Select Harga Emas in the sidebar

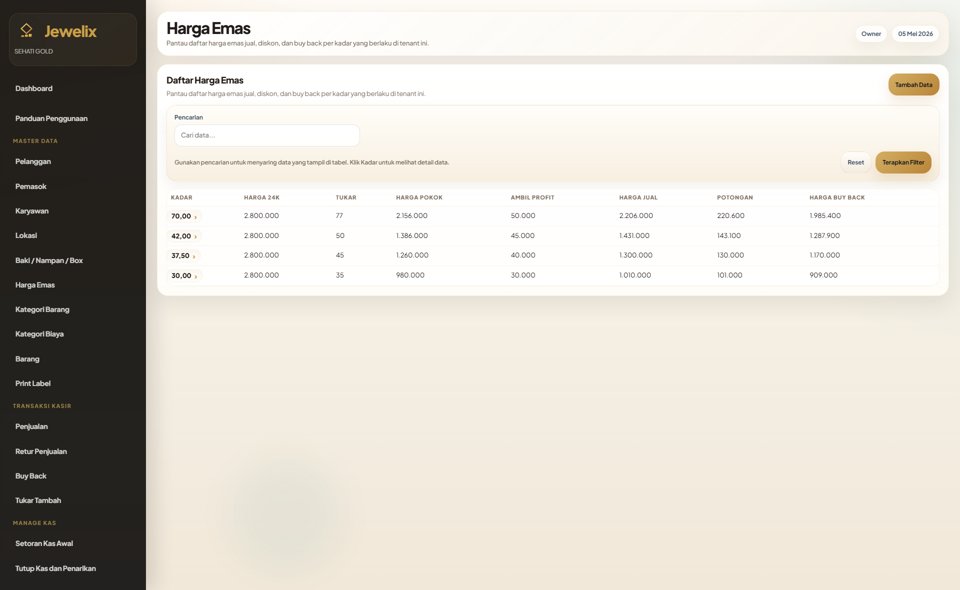(x=35, y=285)
